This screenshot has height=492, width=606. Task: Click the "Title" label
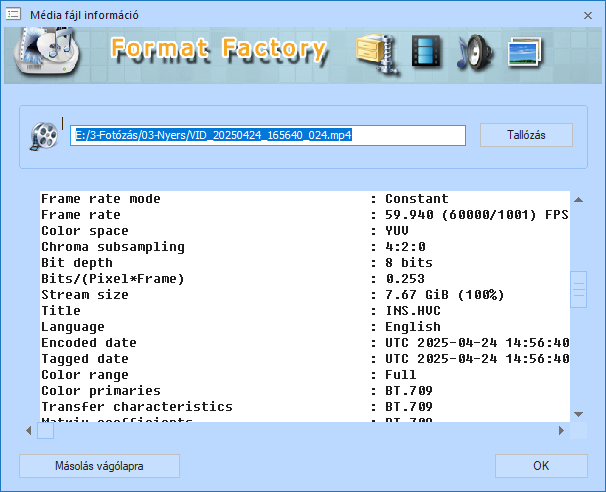coord(61,311)
